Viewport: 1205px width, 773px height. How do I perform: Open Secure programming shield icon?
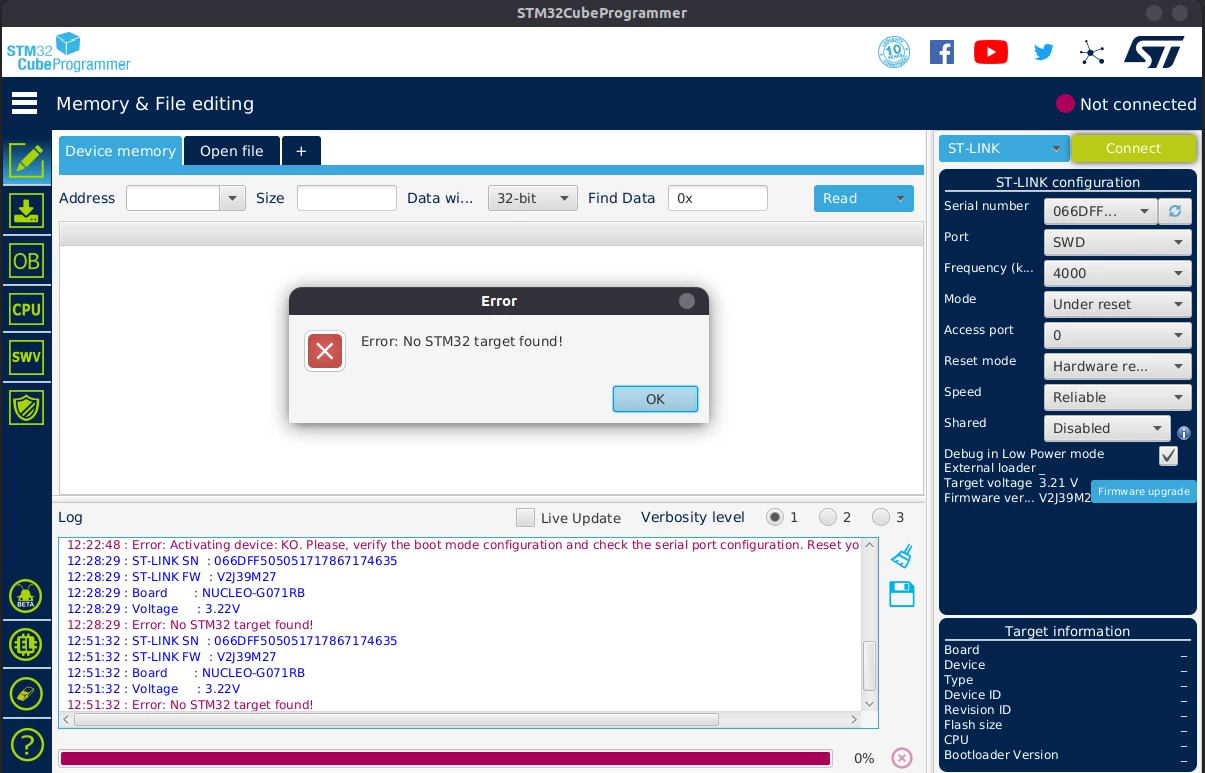tap(26, 407)
